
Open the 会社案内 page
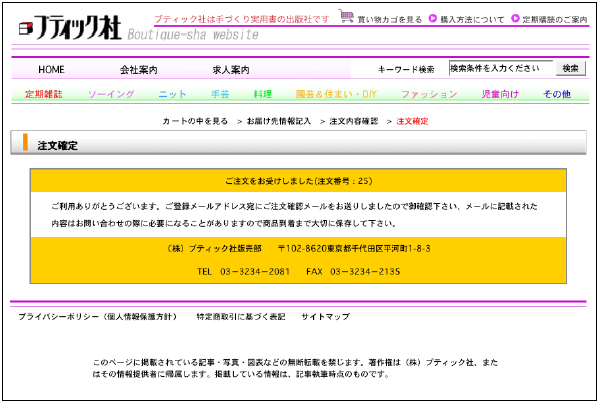138,70
